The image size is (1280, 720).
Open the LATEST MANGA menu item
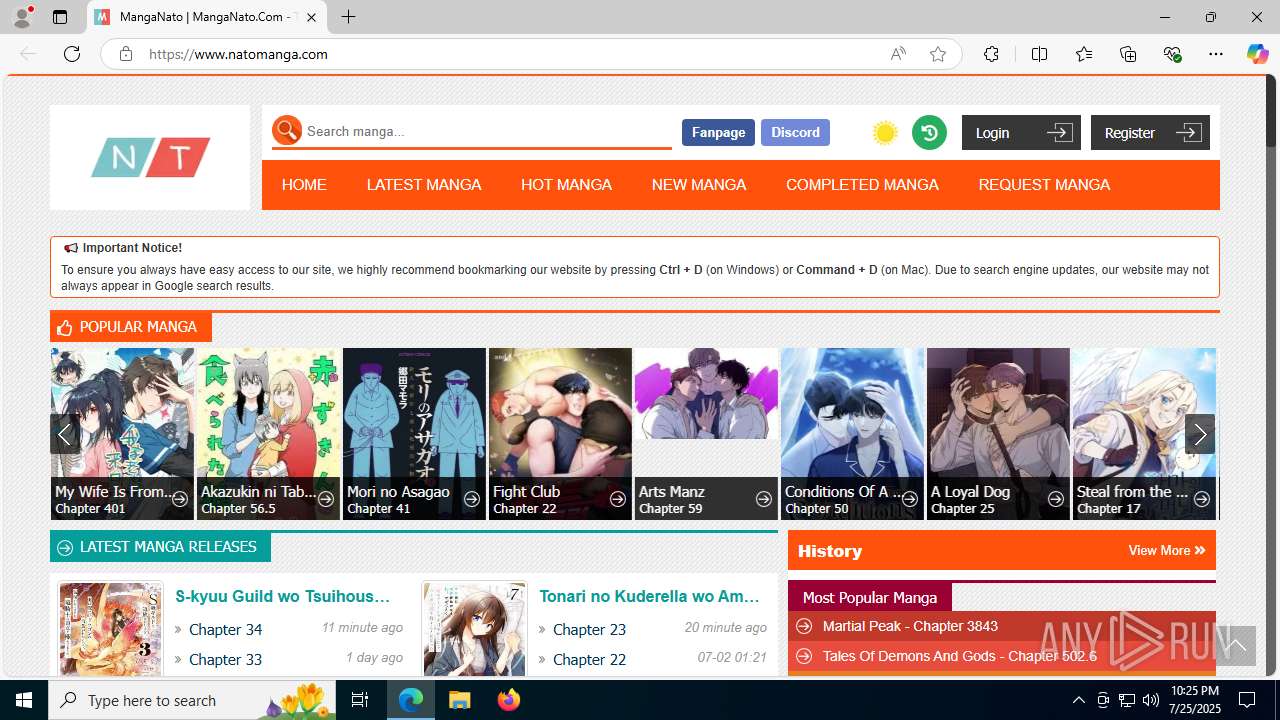[x=424, y=185]
